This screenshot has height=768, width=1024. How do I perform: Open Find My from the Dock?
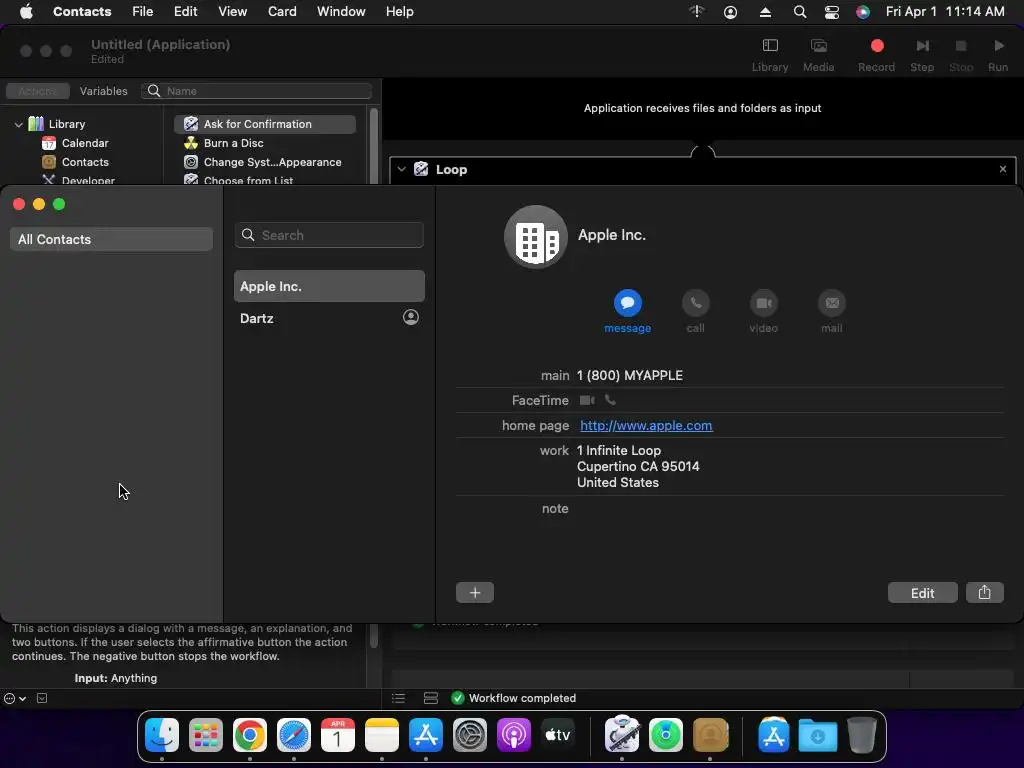point(665,735)
